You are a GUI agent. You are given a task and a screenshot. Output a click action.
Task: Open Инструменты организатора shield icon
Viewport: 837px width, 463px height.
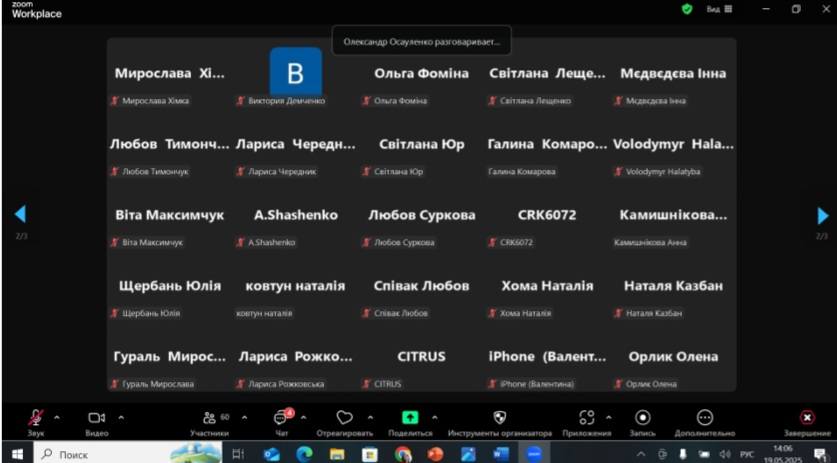(500, 418)
